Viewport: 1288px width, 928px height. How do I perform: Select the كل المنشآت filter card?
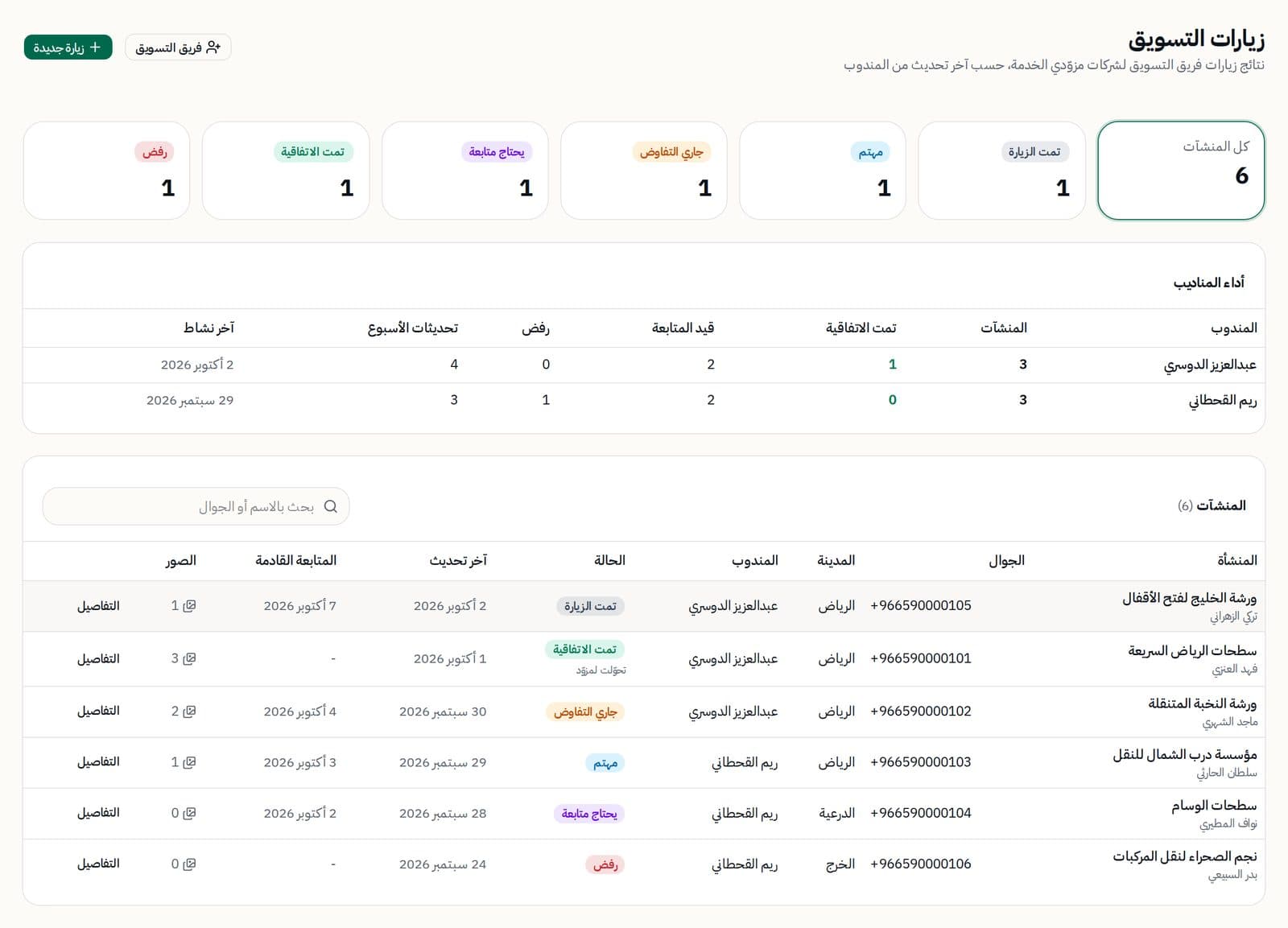[1181, 171]
